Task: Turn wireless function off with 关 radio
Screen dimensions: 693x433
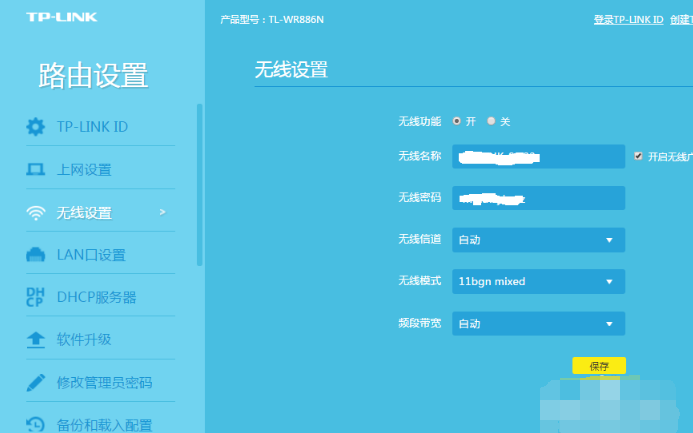Action: click(491, 121)
